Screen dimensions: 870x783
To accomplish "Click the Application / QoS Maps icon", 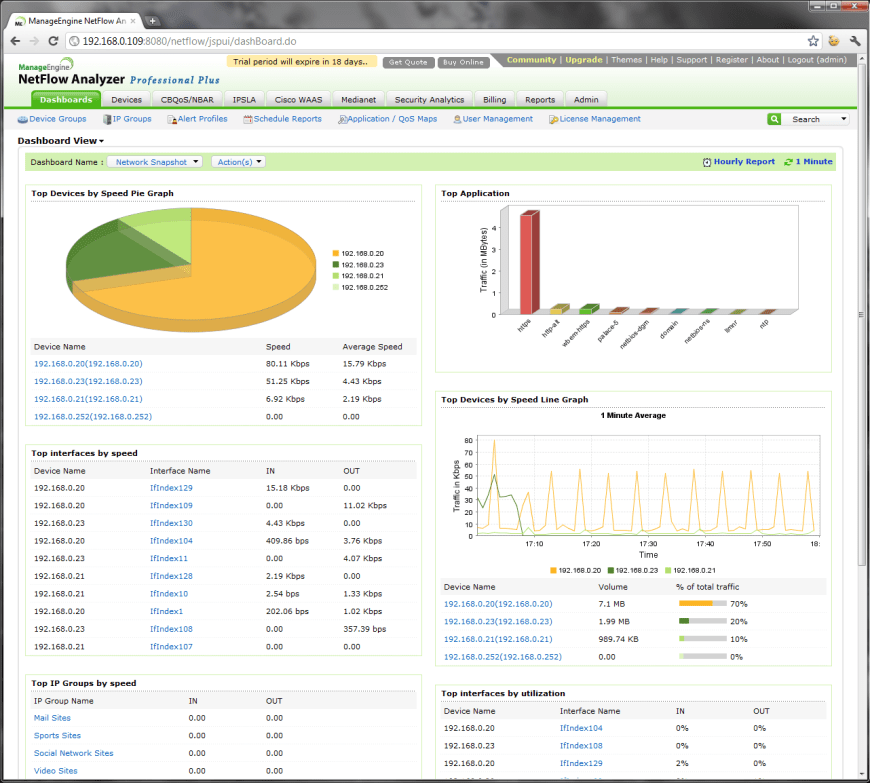I will (x=343, y=119).
